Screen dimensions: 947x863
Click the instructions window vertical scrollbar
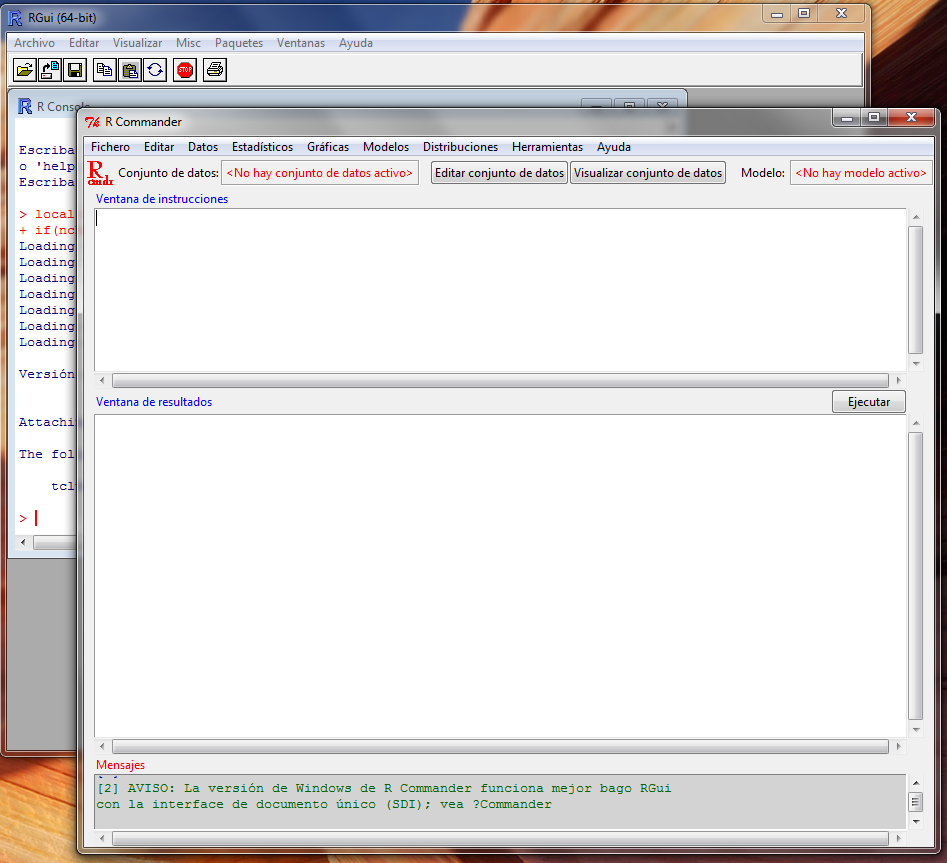tap(915, 290)
